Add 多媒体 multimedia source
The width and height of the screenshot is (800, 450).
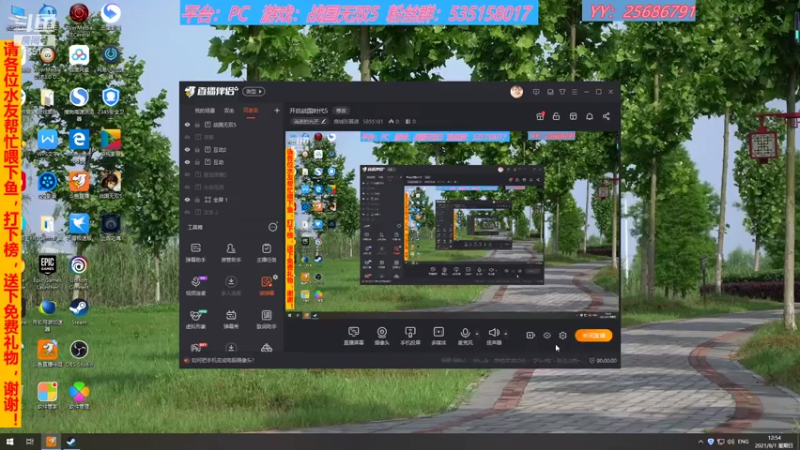[438, 336]
